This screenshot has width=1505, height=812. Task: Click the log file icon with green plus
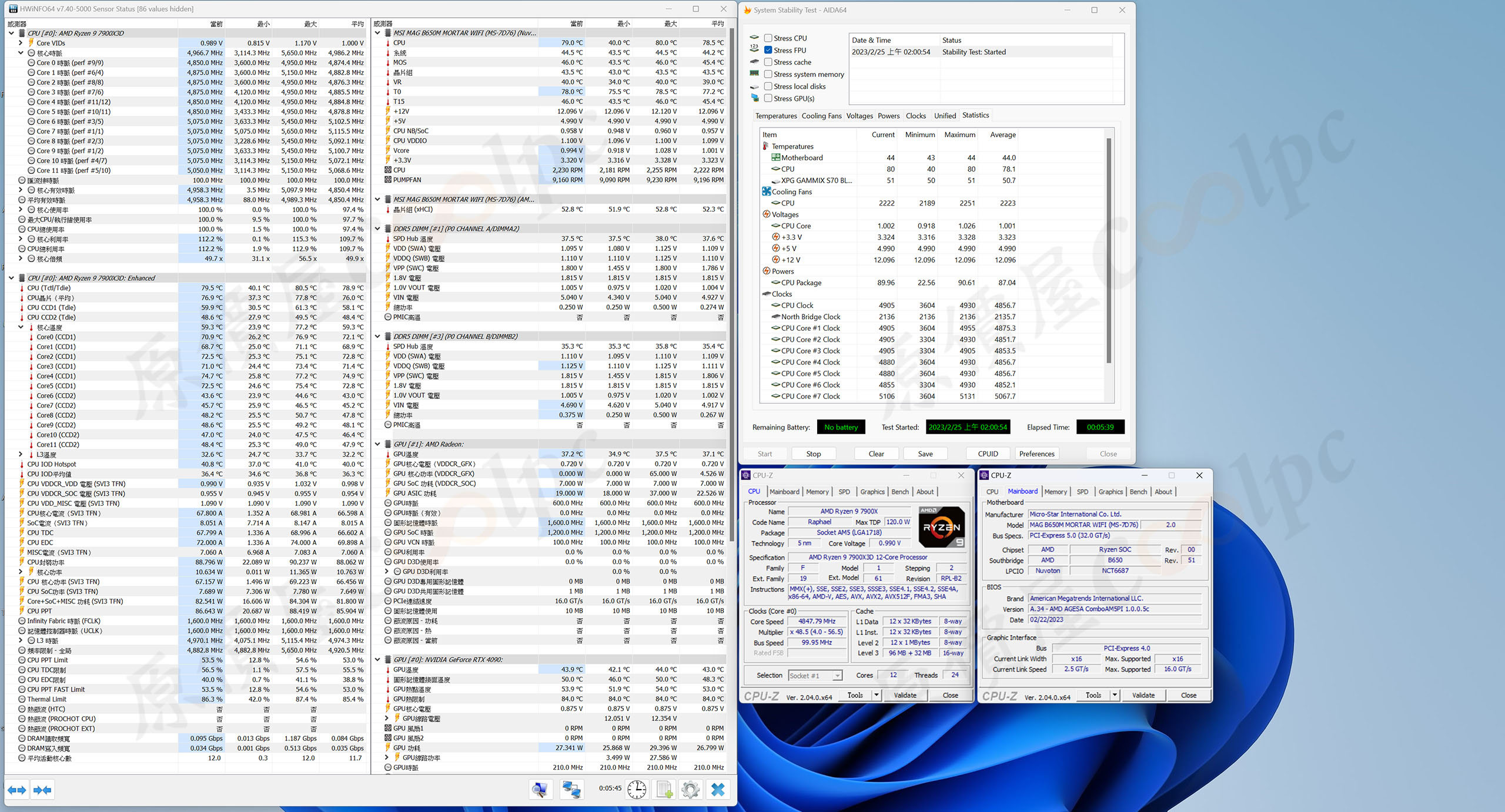[x=664, y=789]
